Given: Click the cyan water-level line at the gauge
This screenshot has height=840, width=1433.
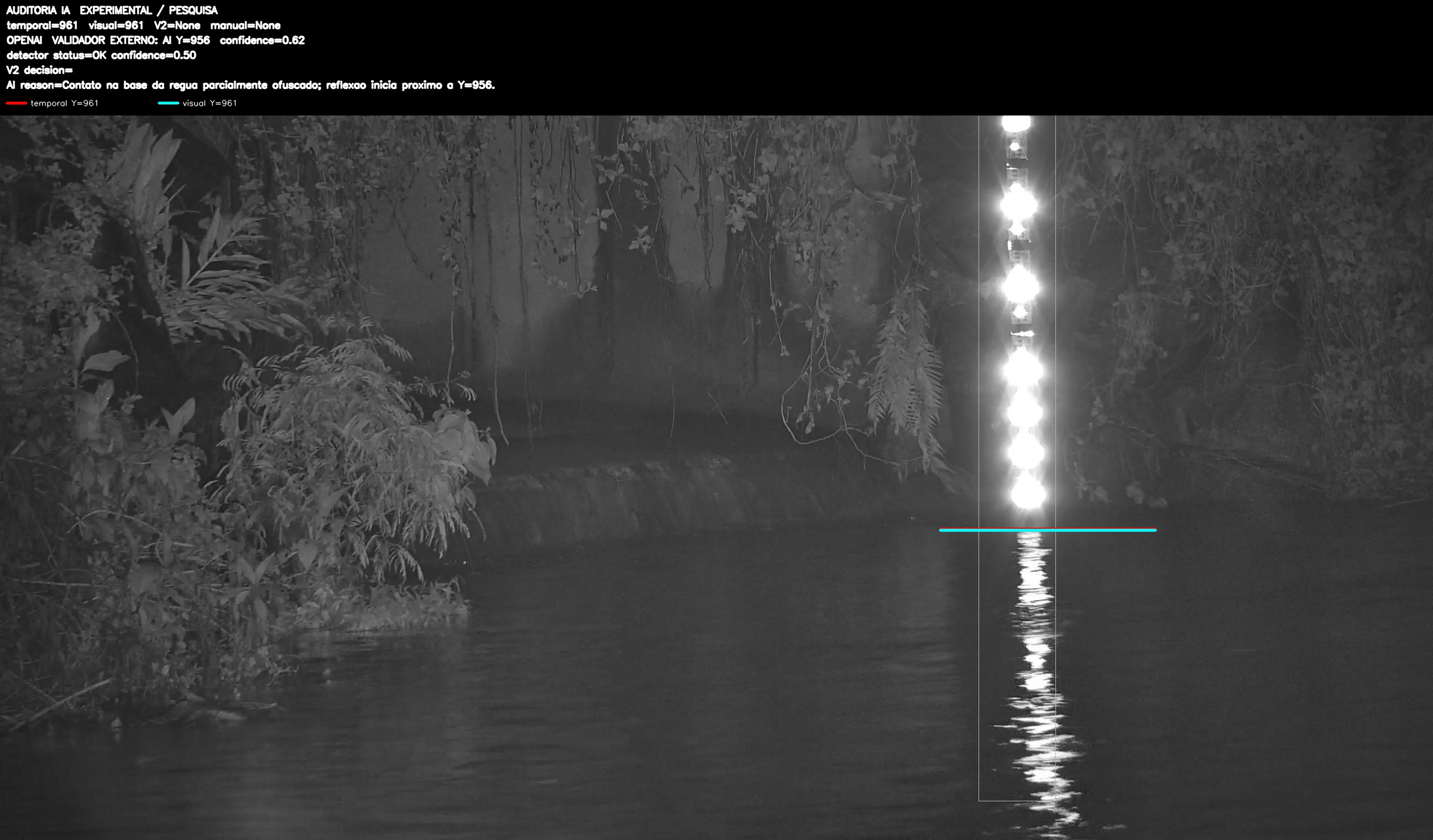Looking at the screenshot, I should pyautogui.click(x=1048, y=531).
